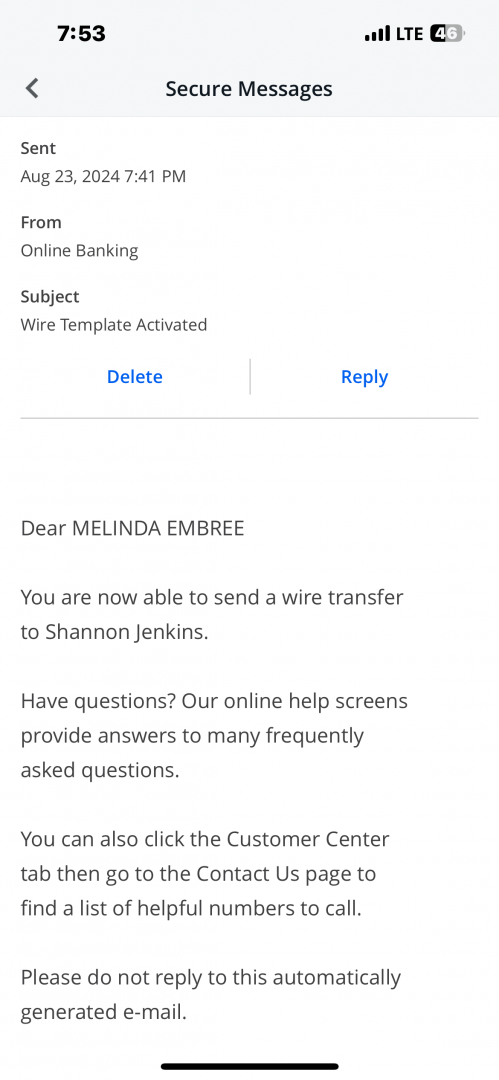Screen dimensions: 499x1080
Task: Tap the Customer Center tab instruction text
Action: 205,874
